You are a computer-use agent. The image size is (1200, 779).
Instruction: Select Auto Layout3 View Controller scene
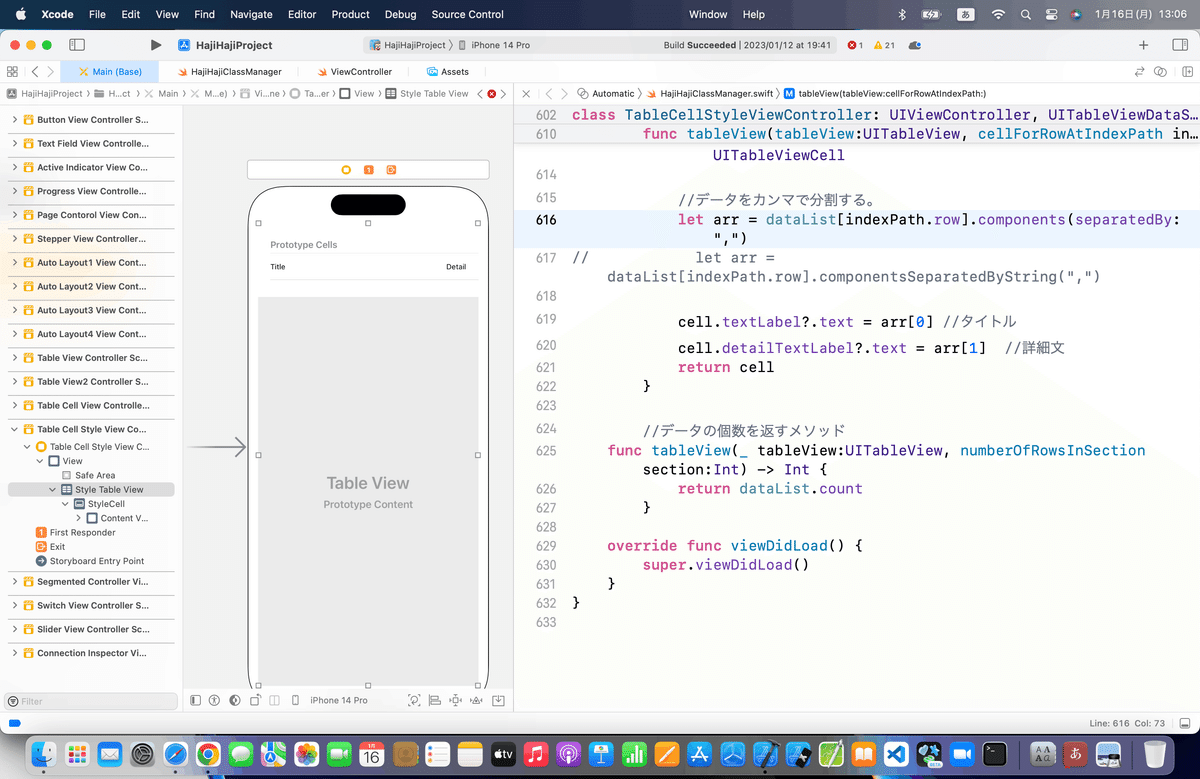tap(85, 310)
